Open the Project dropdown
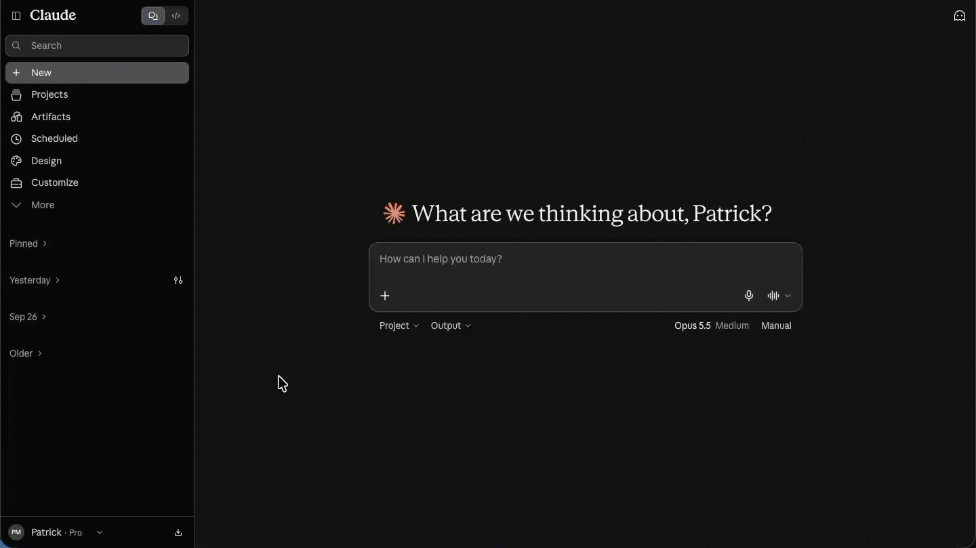The height and width of the screenshot is (548, 976). click(399, 326)
